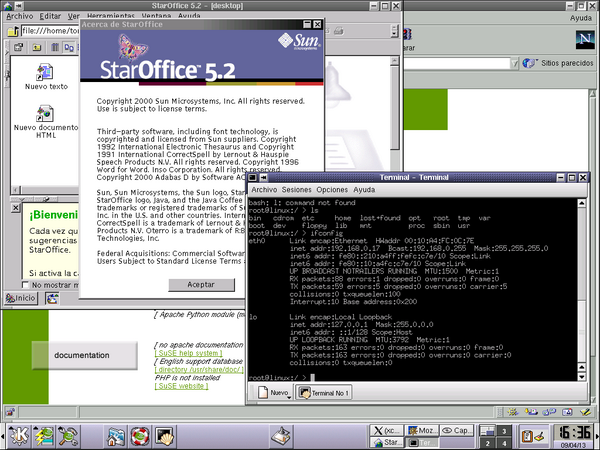This screenshot has width=600, height=450.
Task: Open Opciones menu in Terminal
Action: click(332, 190)
